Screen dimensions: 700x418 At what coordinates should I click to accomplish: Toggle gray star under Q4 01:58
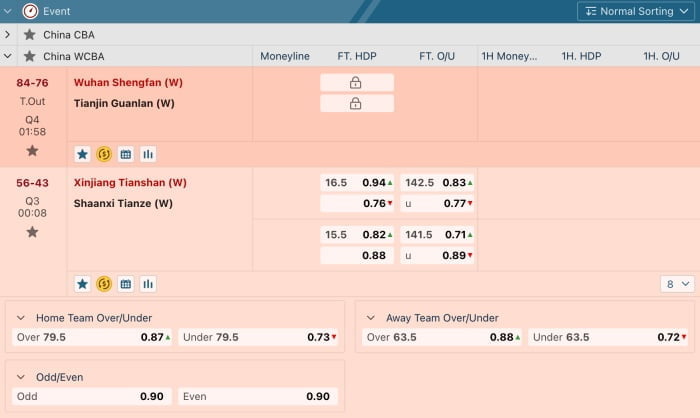pos(32,151)
